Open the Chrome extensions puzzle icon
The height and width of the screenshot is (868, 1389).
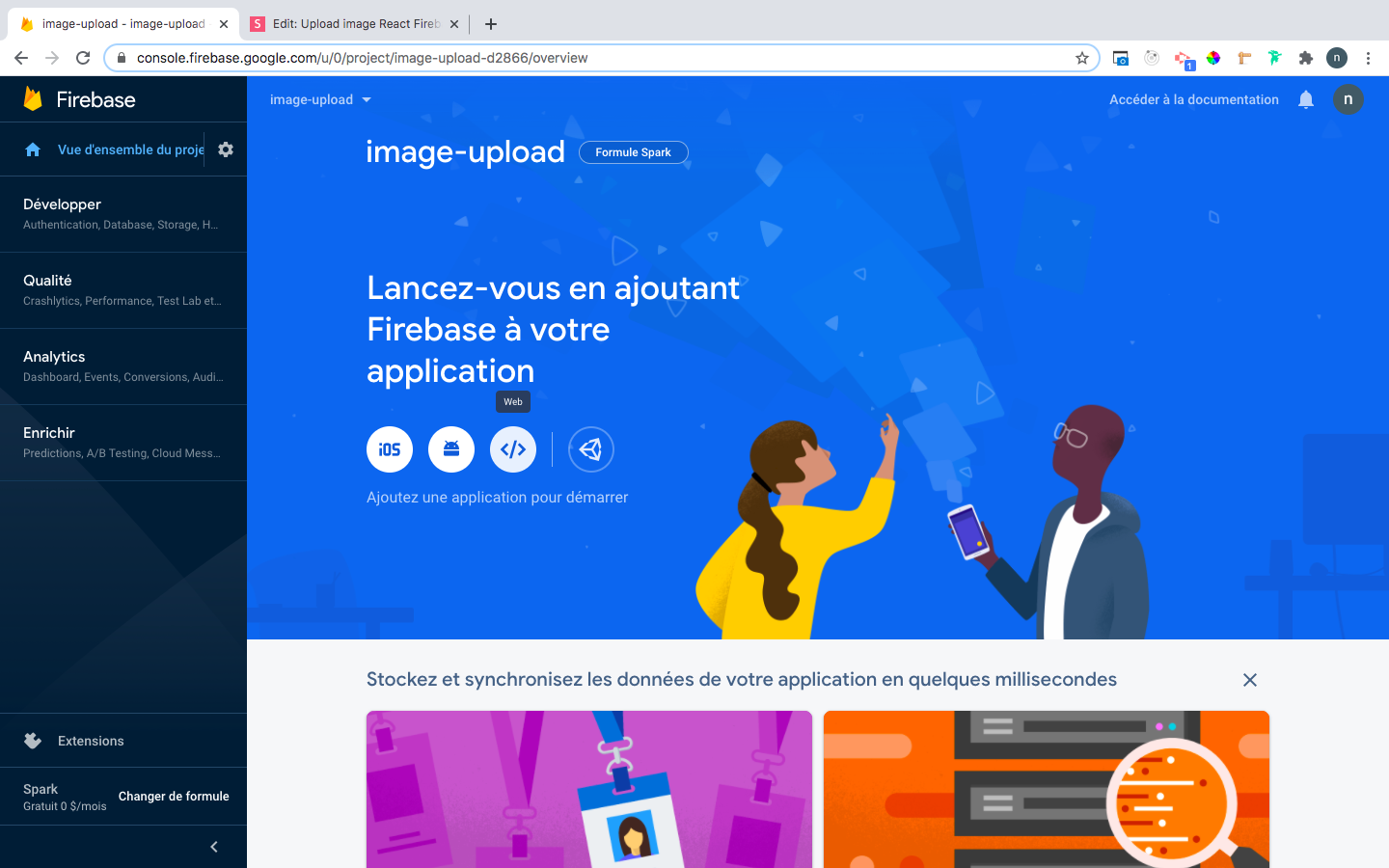1306,58
